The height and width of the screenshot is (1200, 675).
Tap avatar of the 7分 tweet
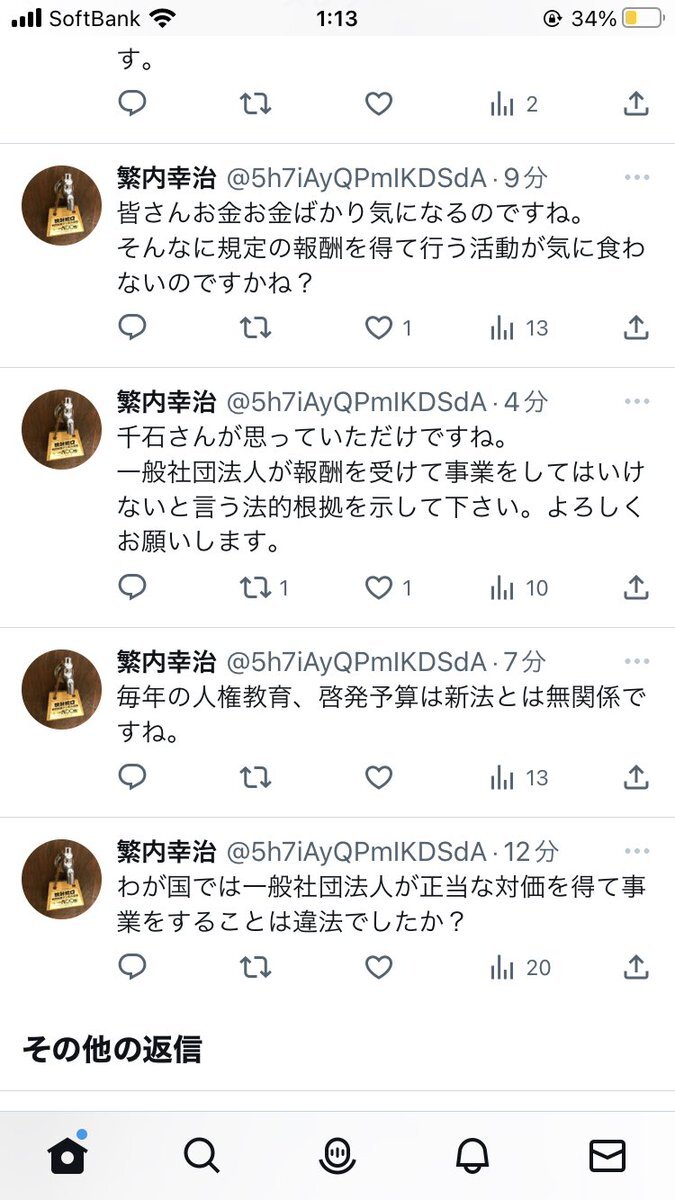tap(62, 689)
